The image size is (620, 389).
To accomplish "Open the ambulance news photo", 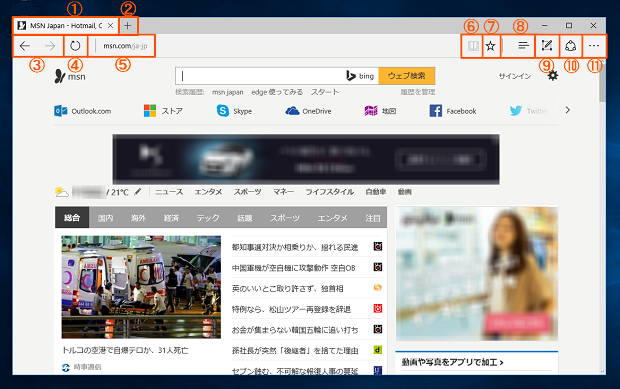I will pos(141,287).
